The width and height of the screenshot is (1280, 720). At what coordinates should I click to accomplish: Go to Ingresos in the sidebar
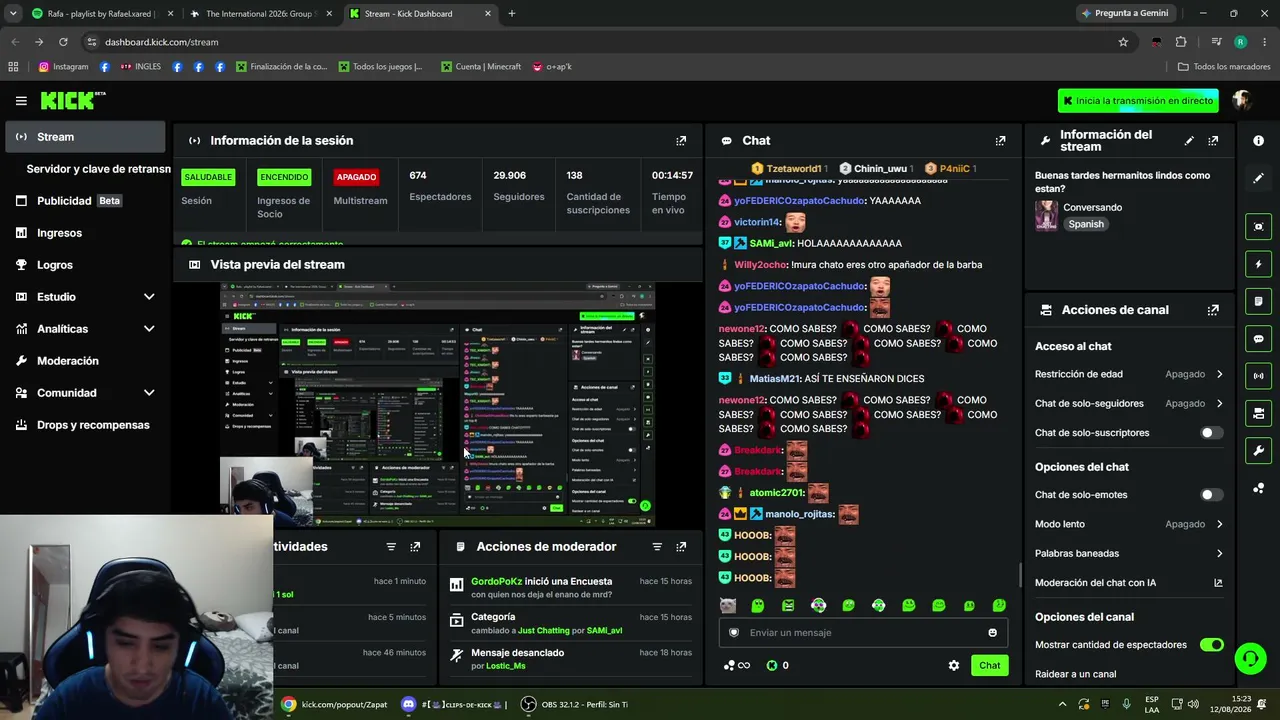coord(86,233)
